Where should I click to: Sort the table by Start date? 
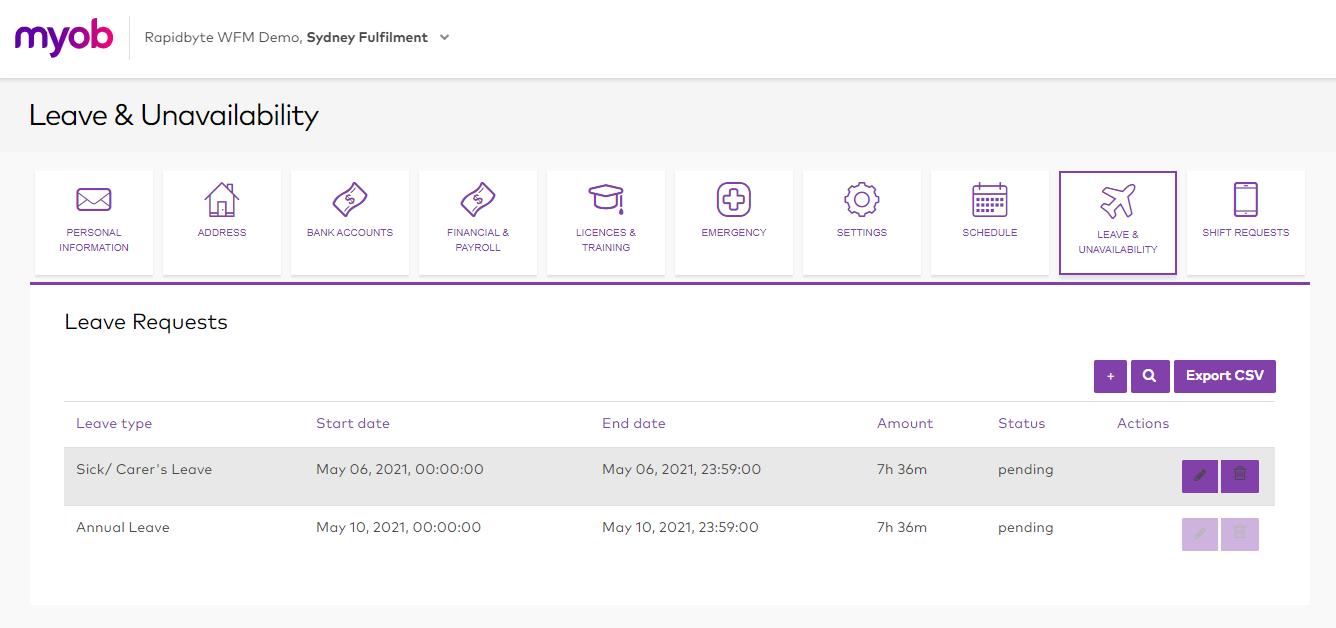352,423
